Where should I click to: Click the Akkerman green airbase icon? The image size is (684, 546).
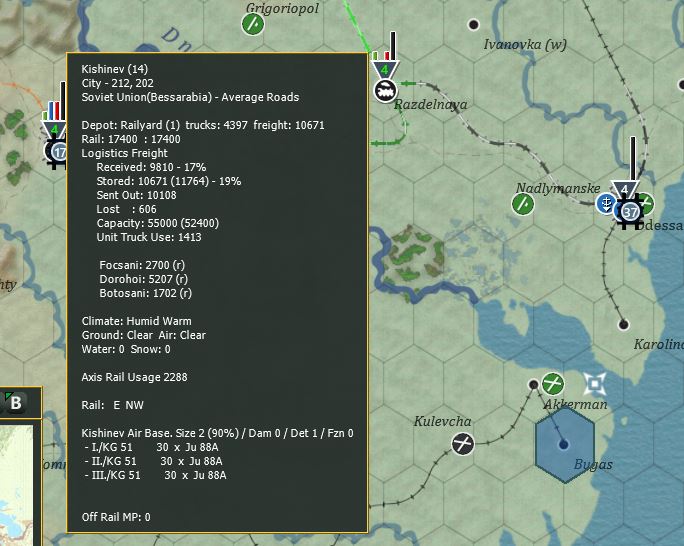pyautogui.click(x=553, y=384)
